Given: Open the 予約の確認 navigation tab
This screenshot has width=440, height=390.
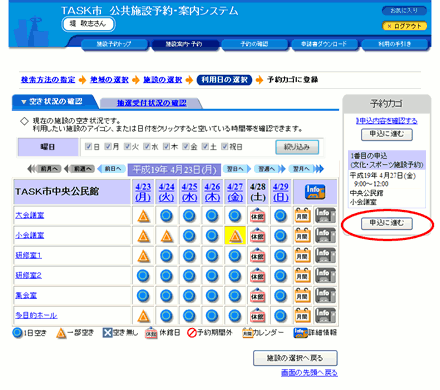Looking at the screenshot, I should coord(254,44).
